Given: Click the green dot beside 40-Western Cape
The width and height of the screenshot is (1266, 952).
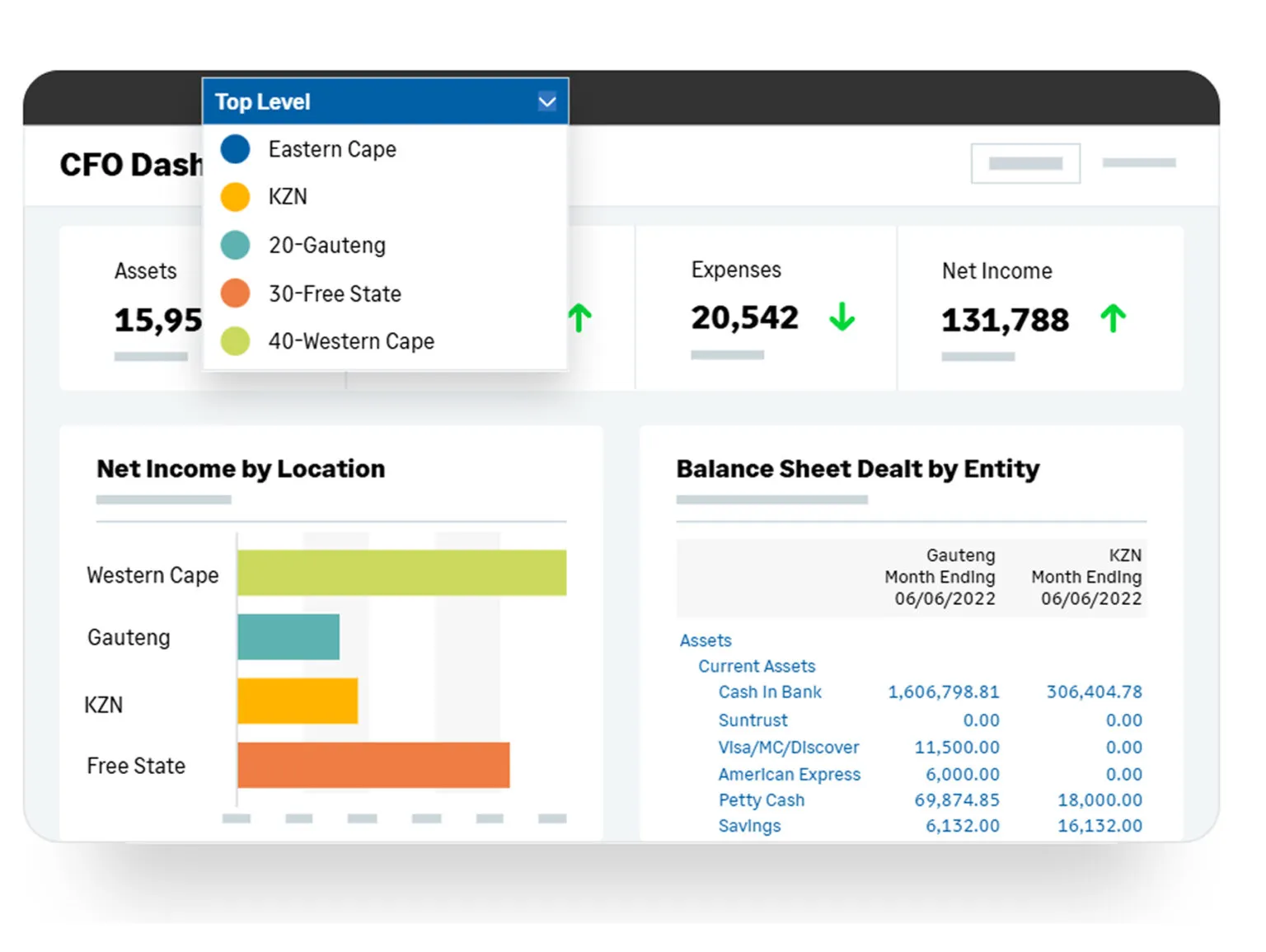Looking at the screenshot, I should 235,340.
